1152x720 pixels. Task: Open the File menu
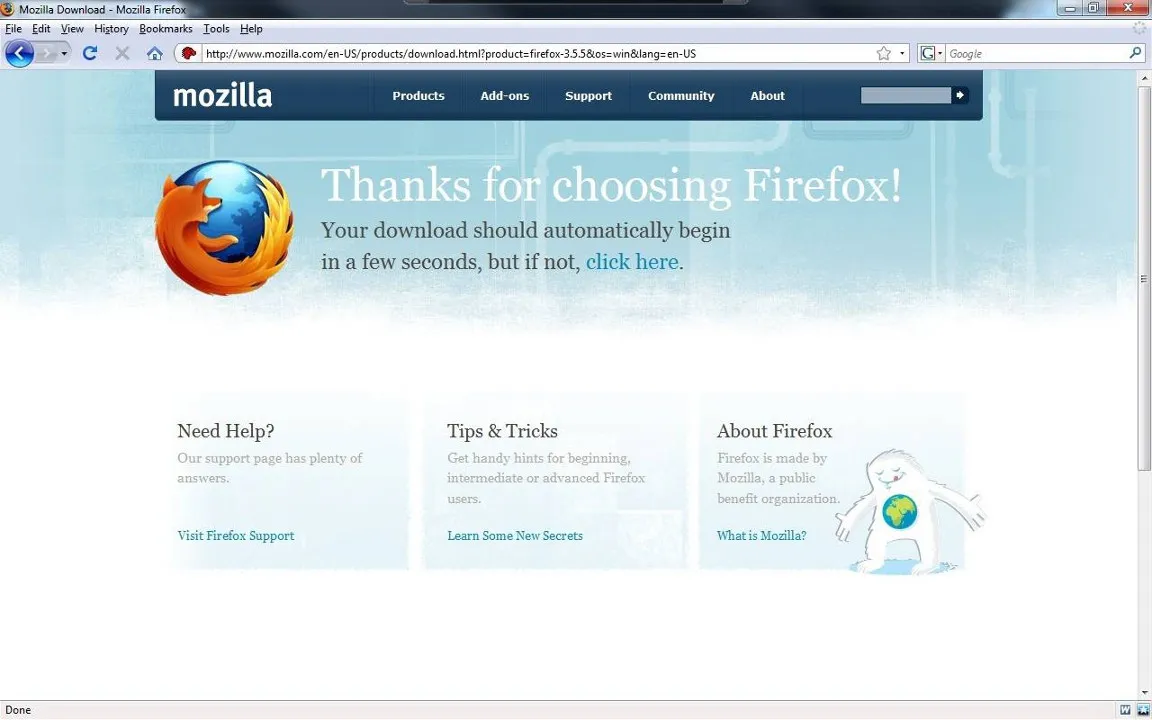[13, 29]
